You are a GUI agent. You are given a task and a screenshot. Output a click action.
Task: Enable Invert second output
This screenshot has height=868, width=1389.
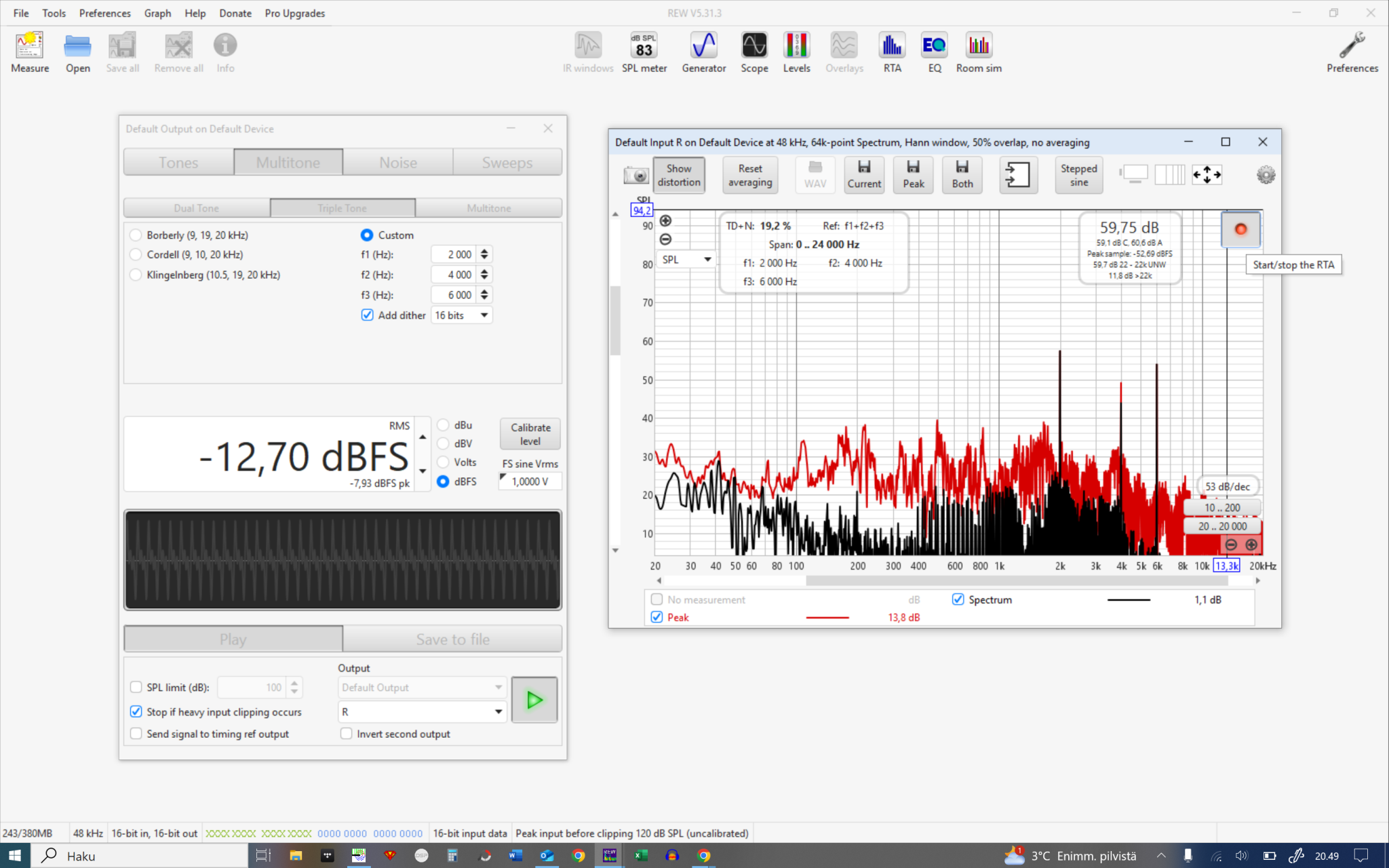coord(346,734)
